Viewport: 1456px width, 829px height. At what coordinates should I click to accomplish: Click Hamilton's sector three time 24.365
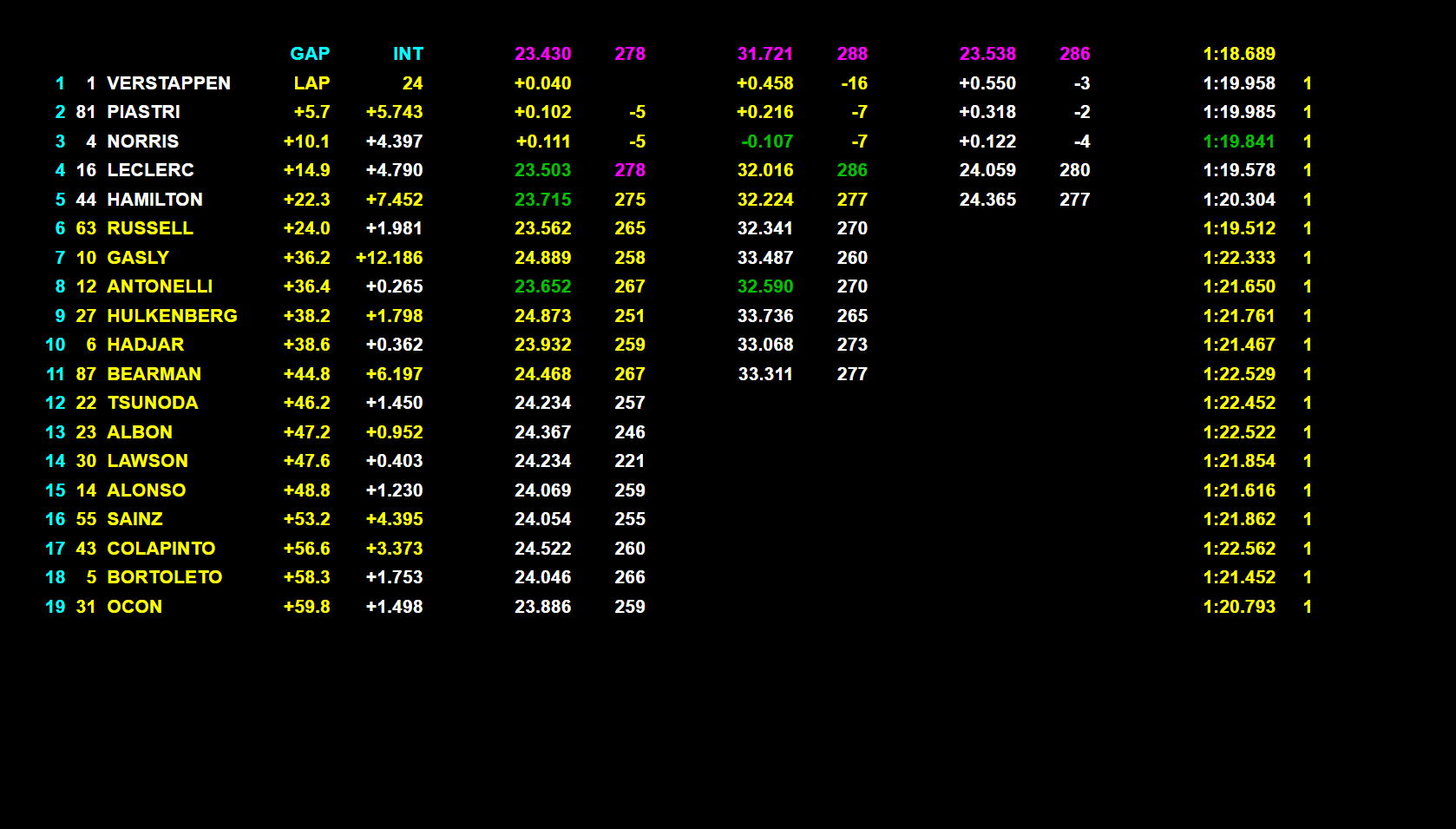(x=987, y=200)
